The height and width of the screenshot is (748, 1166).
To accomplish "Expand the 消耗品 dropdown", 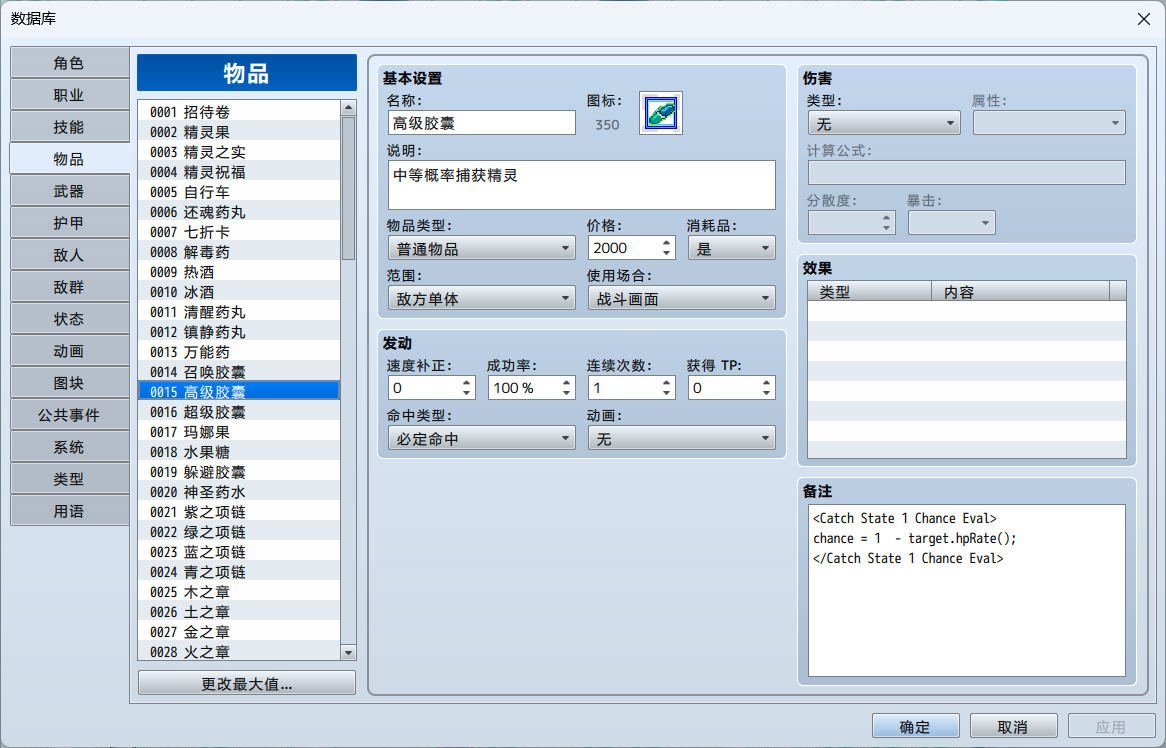I will click(x=732, y=248).
